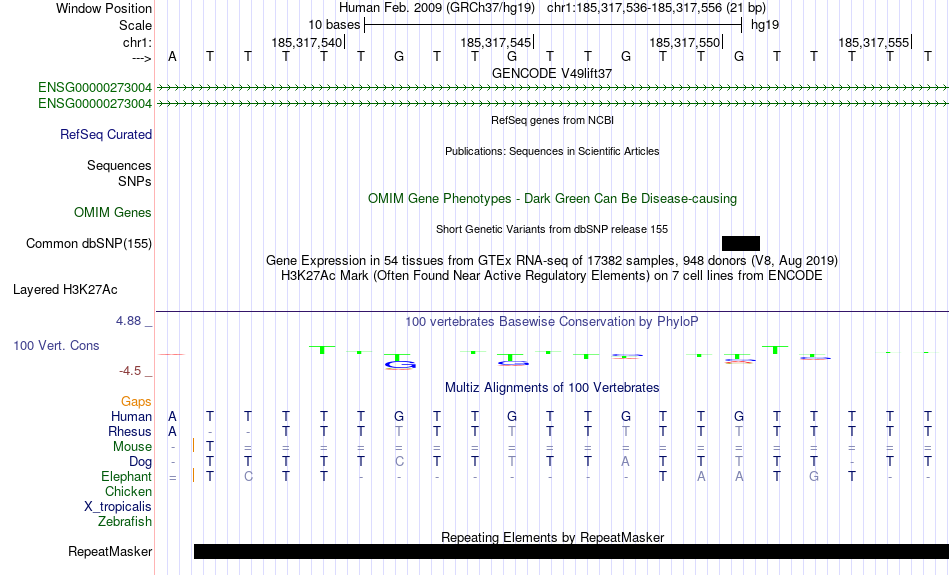Click the Common dbSNP(155) track label

89,244
